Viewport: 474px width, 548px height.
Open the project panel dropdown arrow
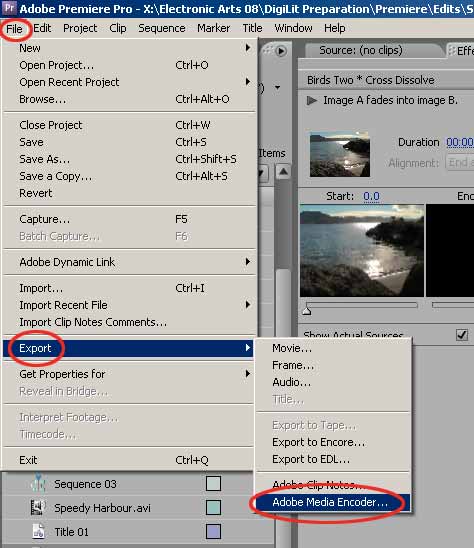click(278, 87)
